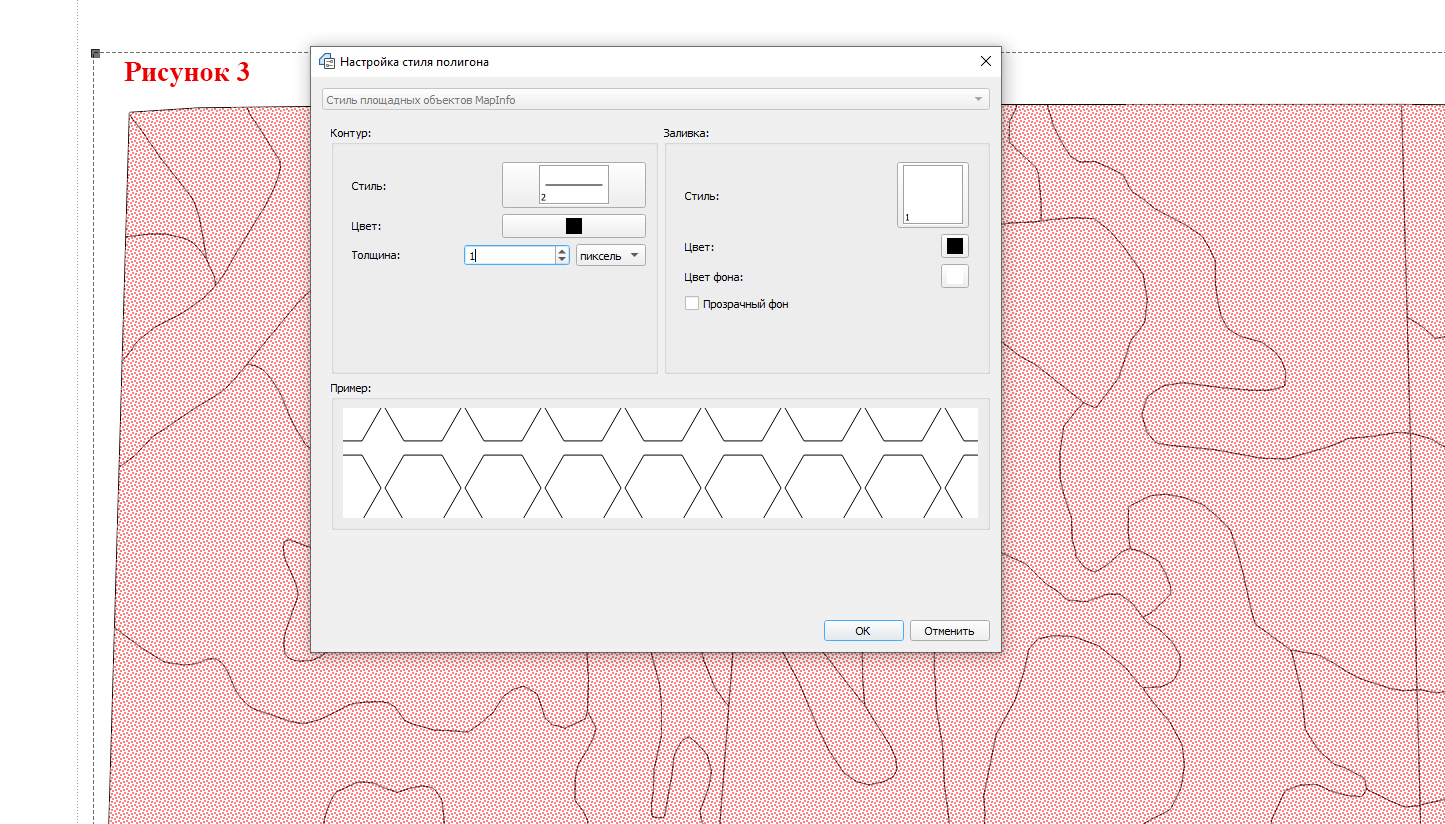1445x824 pixels.
Task: Click the Настройка стиля полигона title bar text
Action: point(414,62)
